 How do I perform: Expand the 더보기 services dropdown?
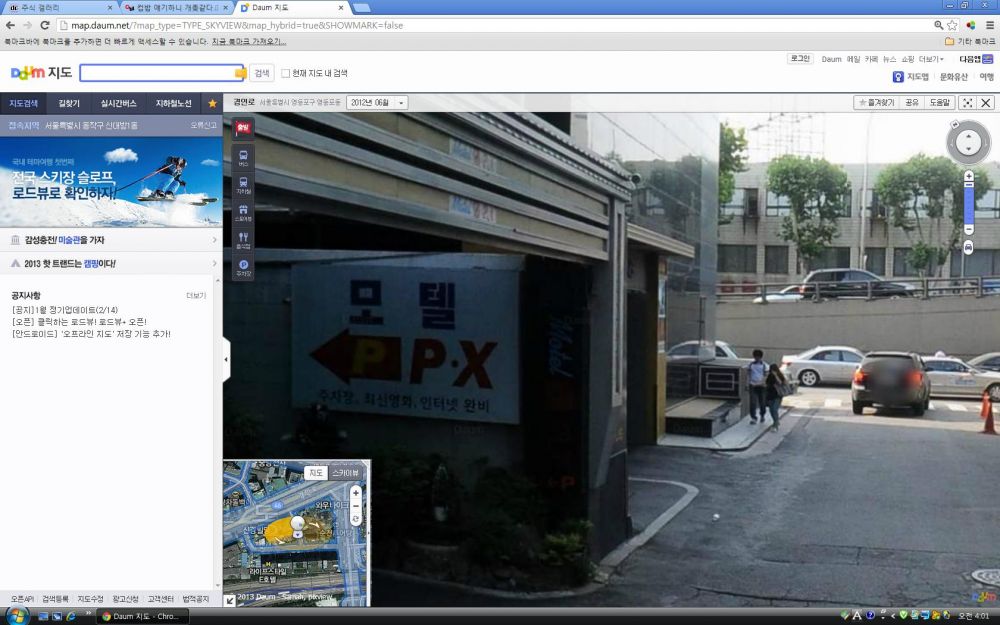pyautogui.click(x=931, y=59)
